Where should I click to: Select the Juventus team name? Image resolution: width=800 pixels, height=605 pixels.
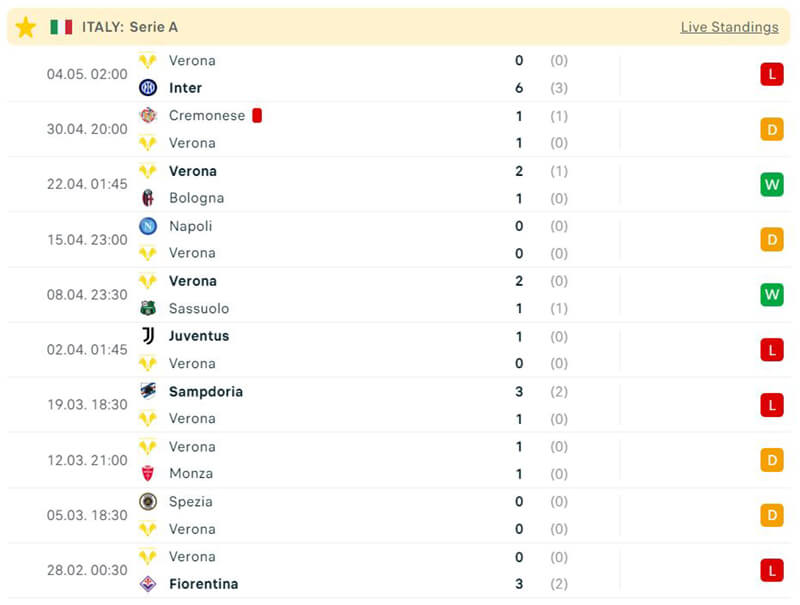pos(199,336)
